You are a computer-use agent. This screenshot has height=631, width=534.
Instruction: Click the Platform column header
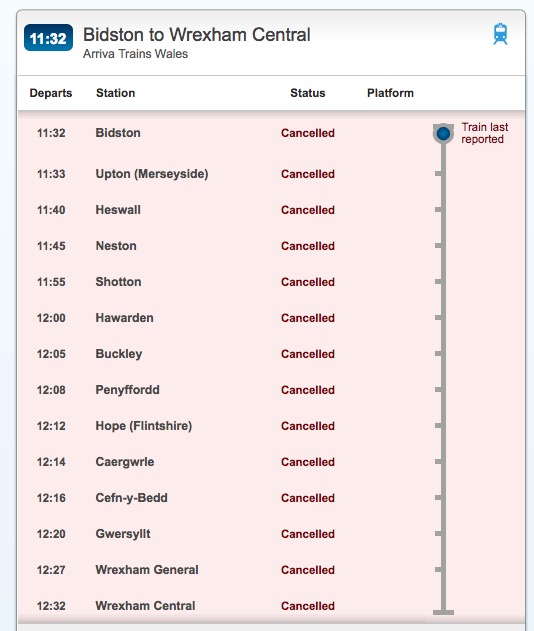390,93
